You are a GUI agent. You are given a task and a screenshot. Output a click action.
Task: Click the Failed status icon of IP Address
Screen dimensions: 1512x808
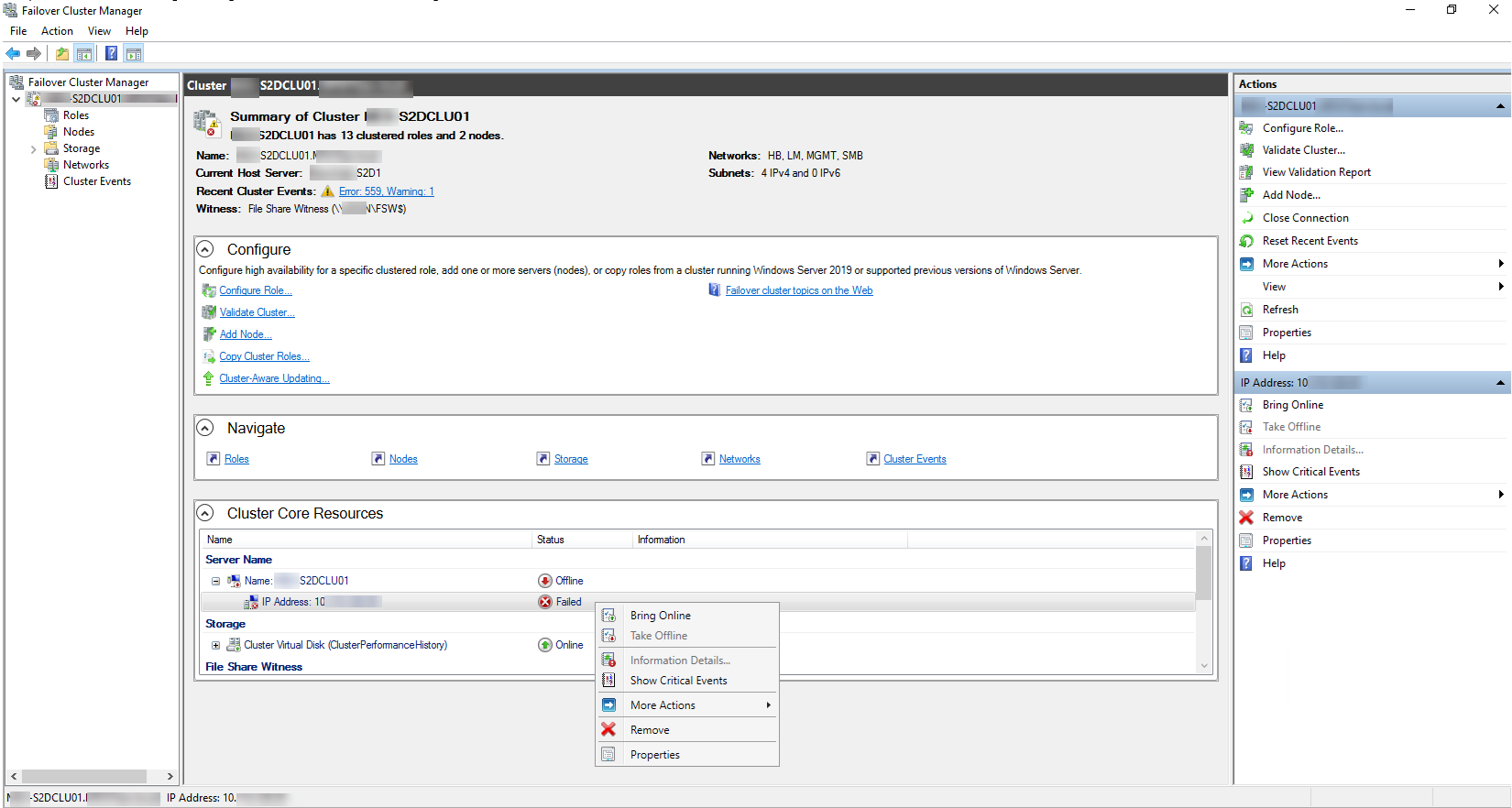pyautogui.click(x=545, y=602)
